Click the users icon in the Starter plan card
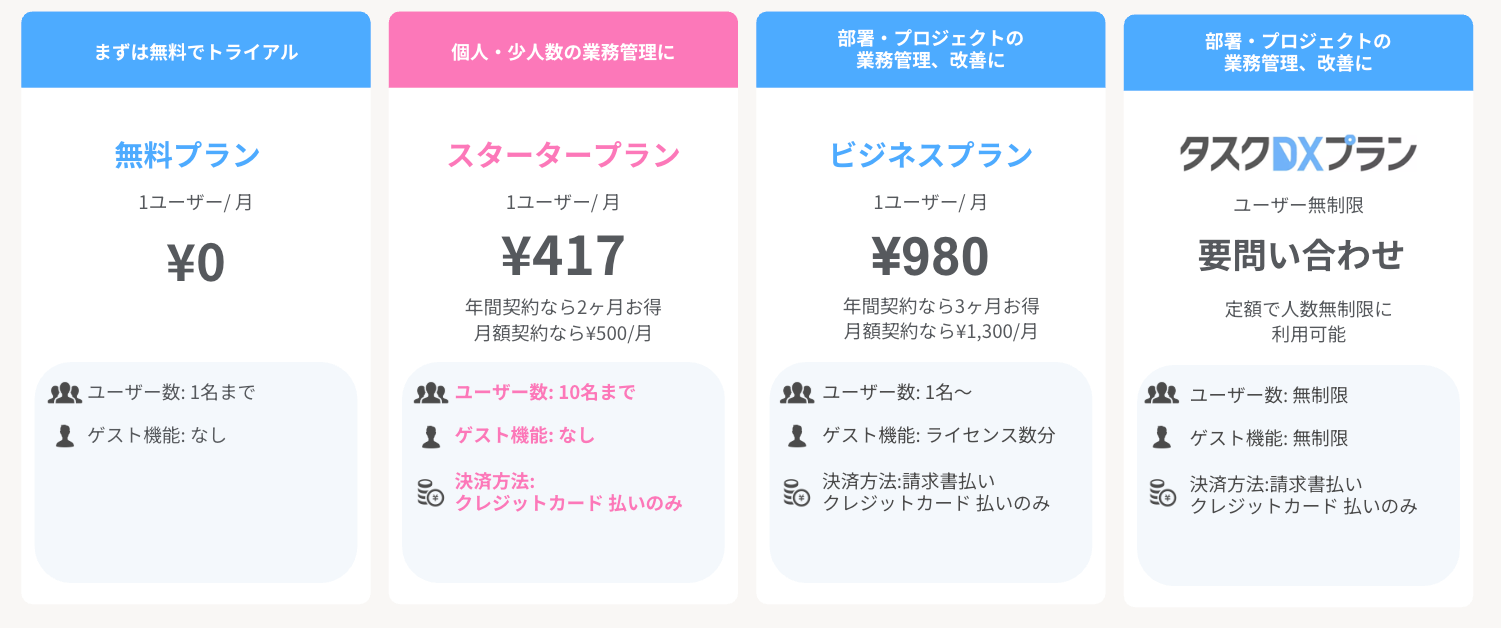 [x=431, y=393]
